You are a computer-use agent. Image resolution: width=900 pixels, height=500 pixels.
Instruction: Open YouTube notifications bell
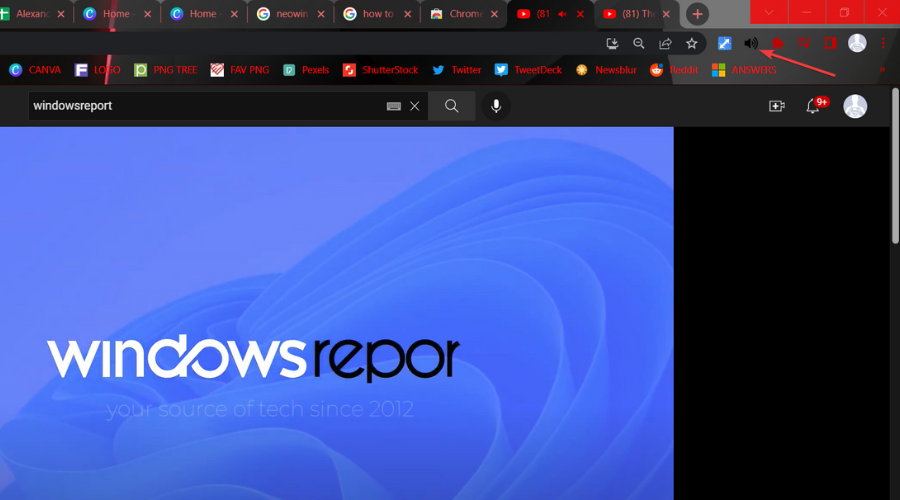point(813,106)
